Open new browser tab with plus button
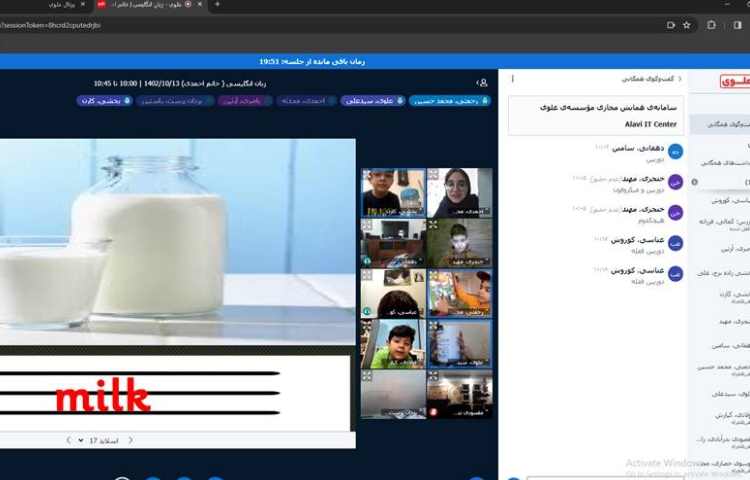The width and height of the screenshot is (750, 480). (217, 5)
